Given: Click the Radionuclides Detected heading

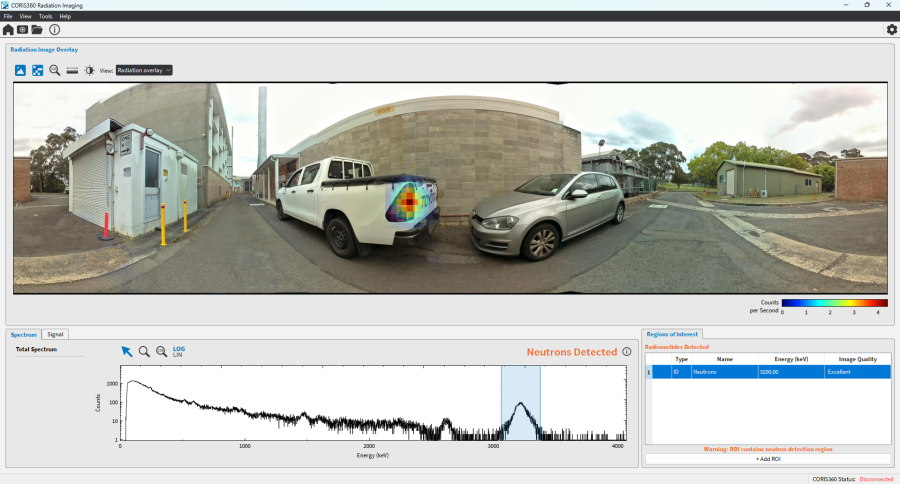Looking at the screenshot, I should click(676, 347).
